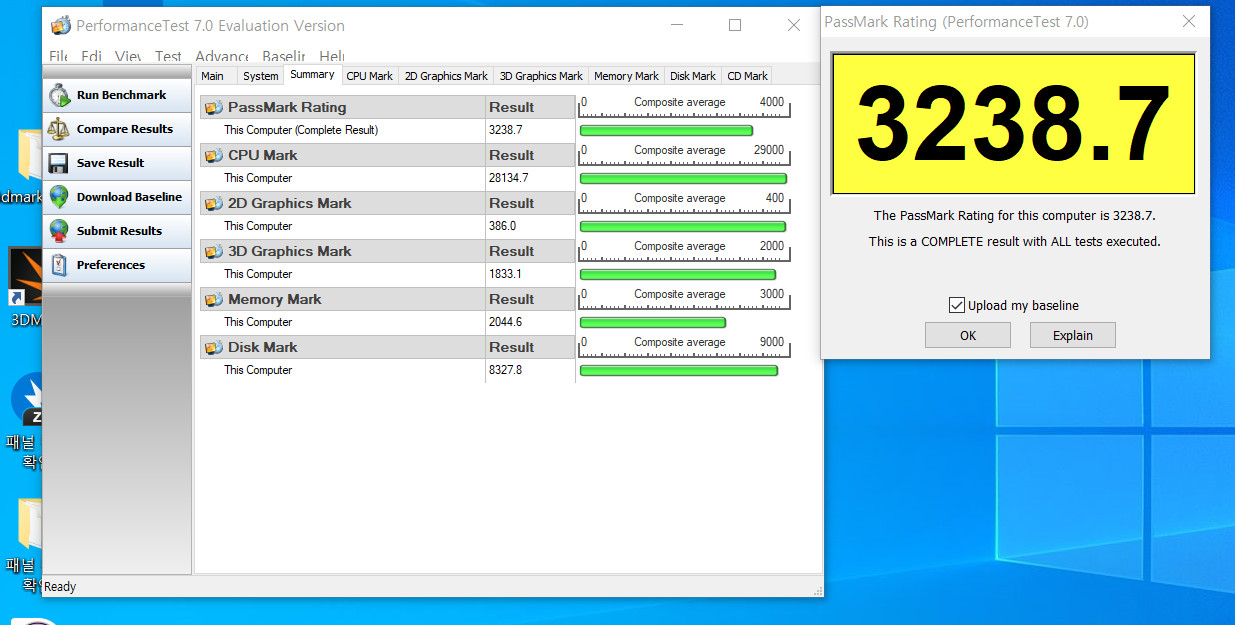The width and height of the screenshot is (1235, 625).
Task: Open the Tests menu
Action: 168,57
